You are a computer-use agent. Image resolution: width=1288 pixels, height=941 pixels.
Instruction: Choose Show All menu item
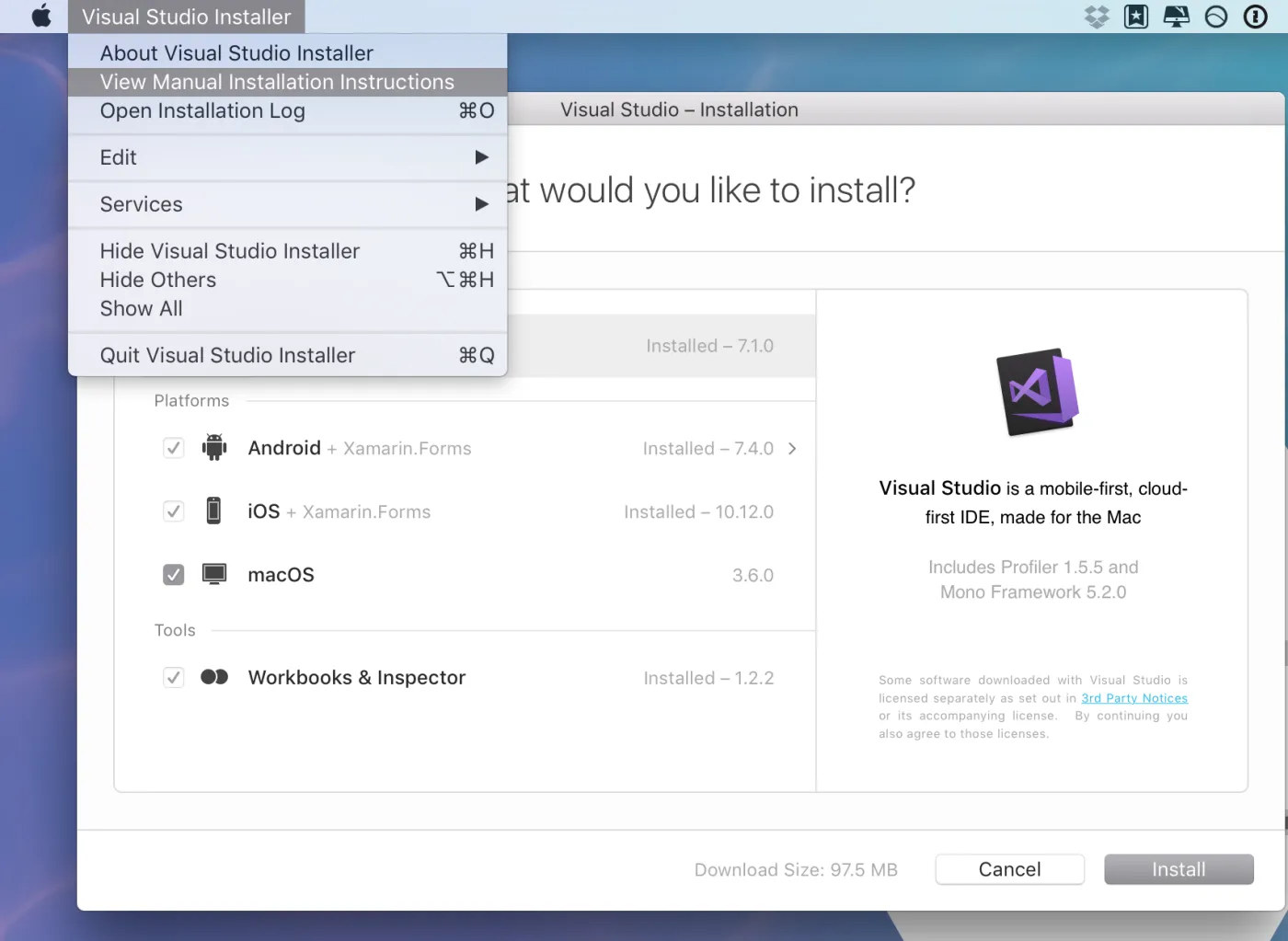pos(288,308)
